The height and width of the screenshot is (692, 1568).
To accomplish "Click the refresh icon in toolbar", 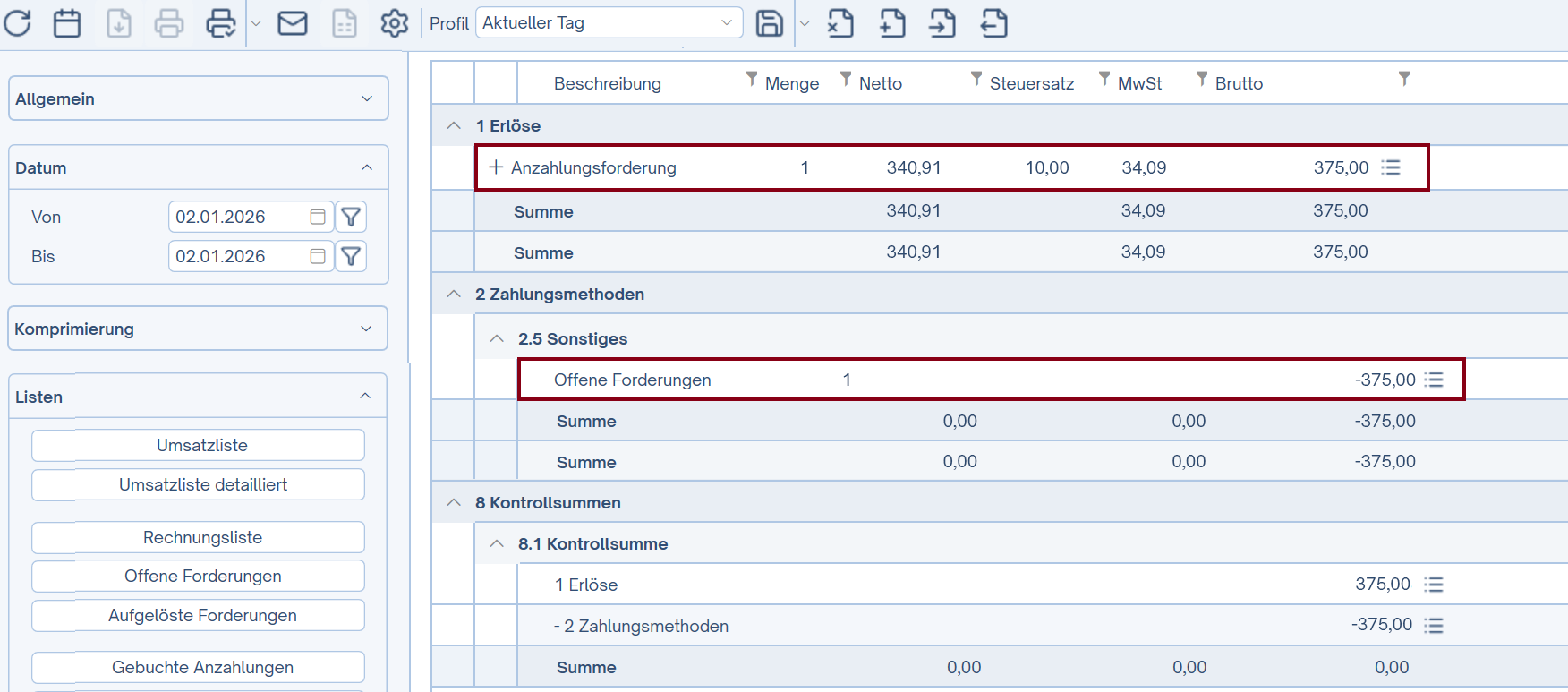I will click(18, 23).
